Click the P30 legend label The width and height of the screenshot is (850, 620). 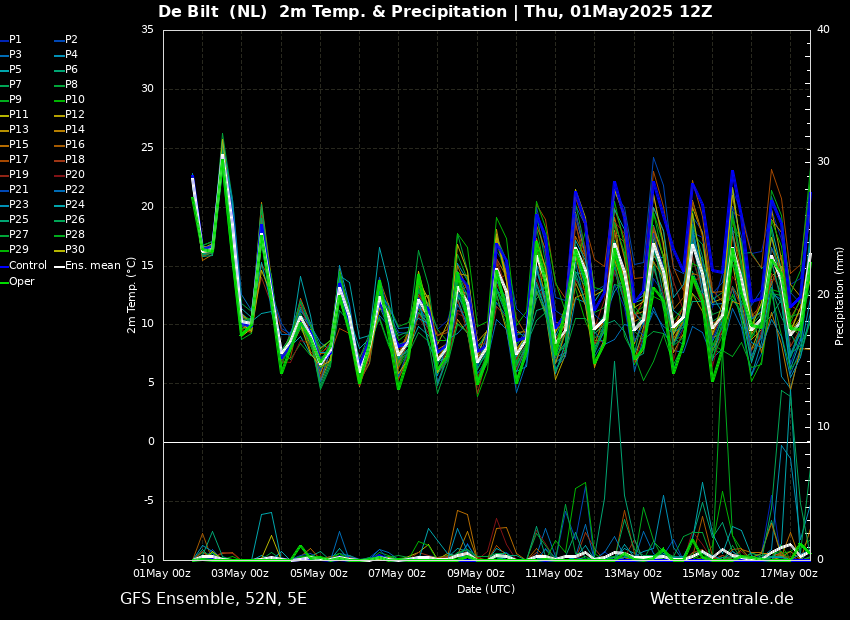pyautogui.click(x=74, y=250)
